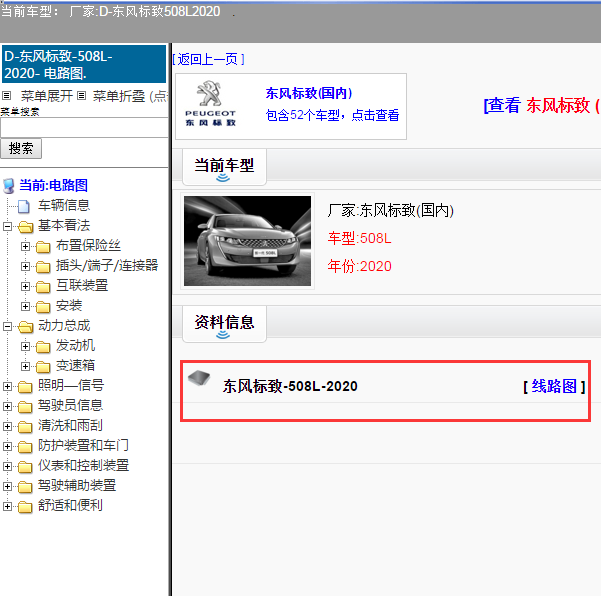This screenshot has width=601, height=596.
Task: Click the computer icon beside 当前:电路图
Action: (x=8, y=186)
